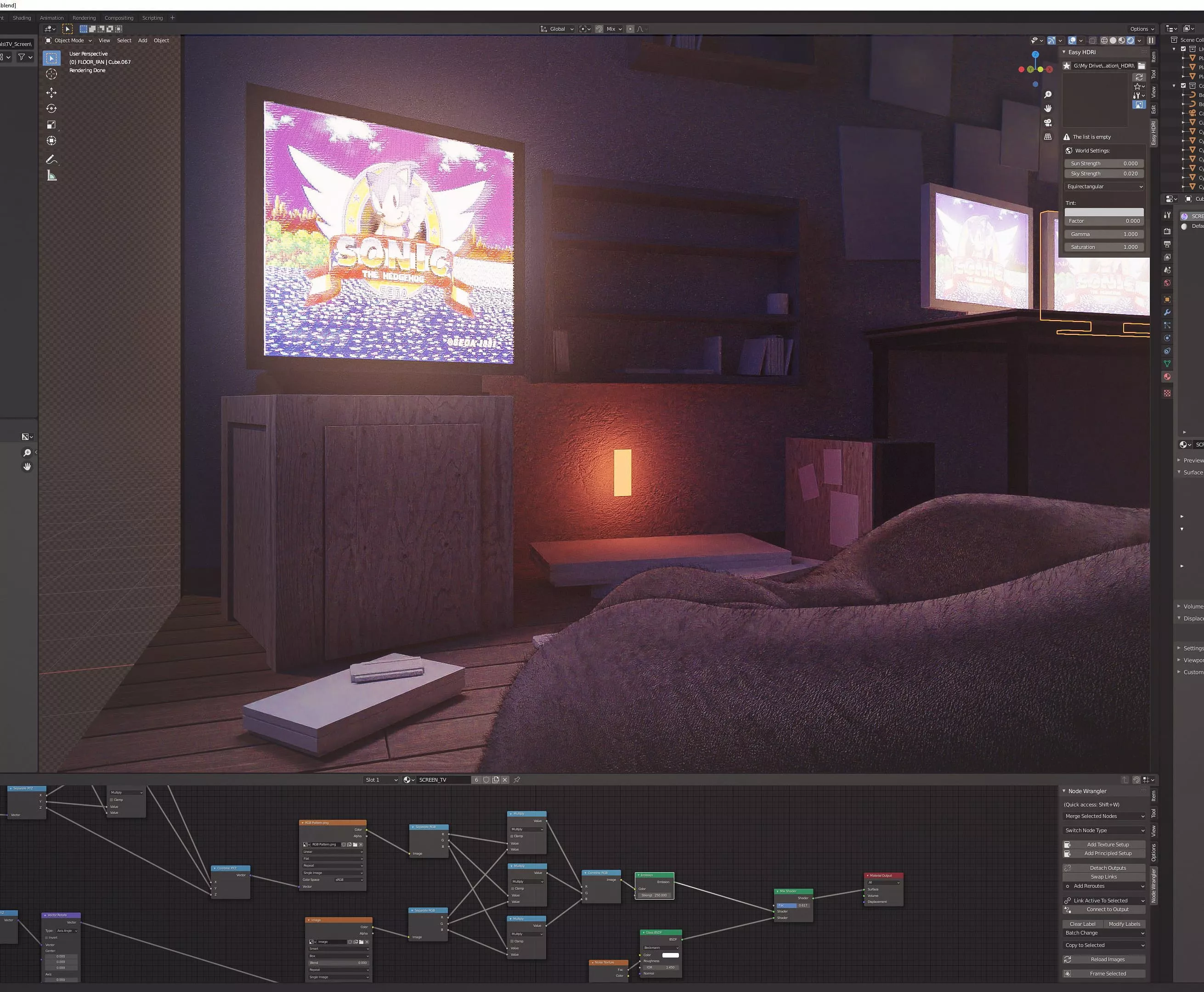Image resolution: width=1204 pixels, height=992 pixels.
Task: Select the Annotate pencil tool
Action: [x=51, y=159]
